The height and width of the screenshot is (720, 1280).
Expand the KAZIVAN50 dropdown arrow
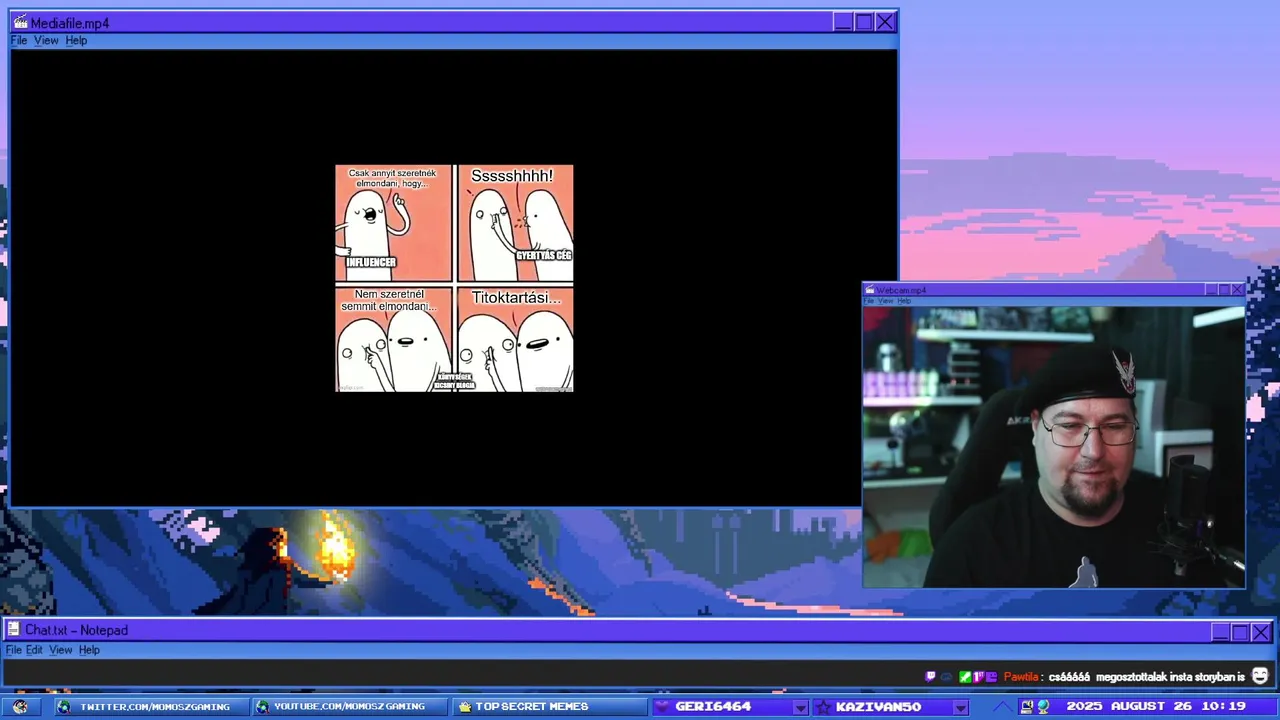pyautogui.click(x=961, y=708)
